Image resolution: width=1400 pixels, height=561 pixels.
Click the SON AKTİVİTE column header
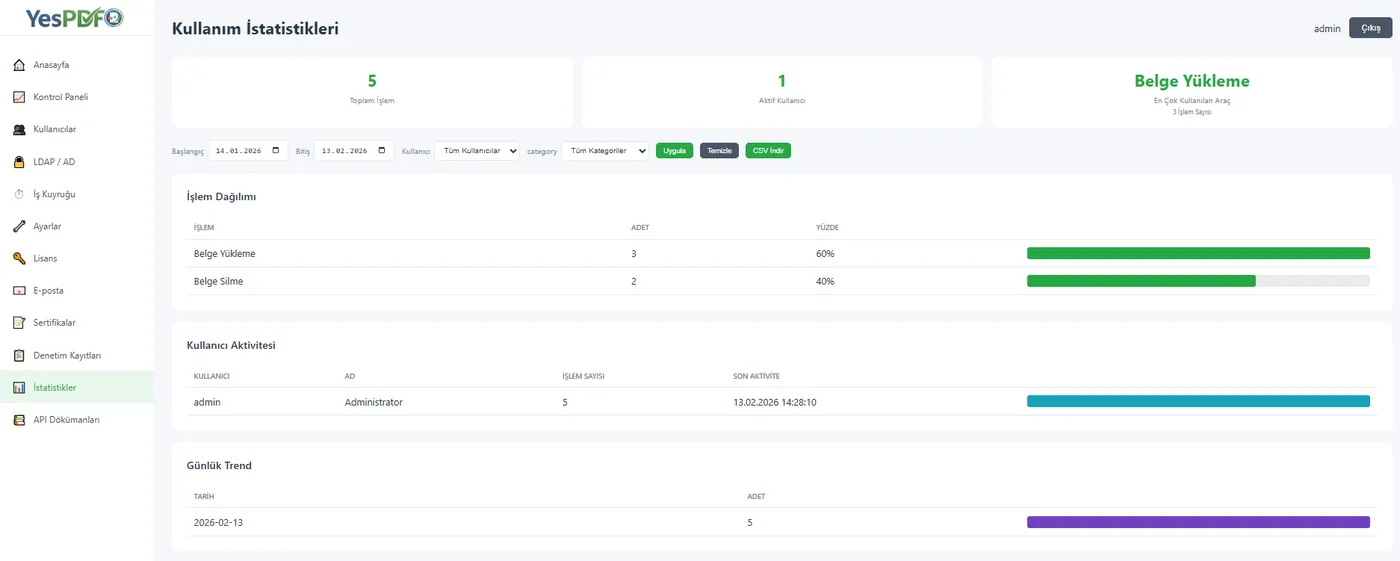(756, 376)
